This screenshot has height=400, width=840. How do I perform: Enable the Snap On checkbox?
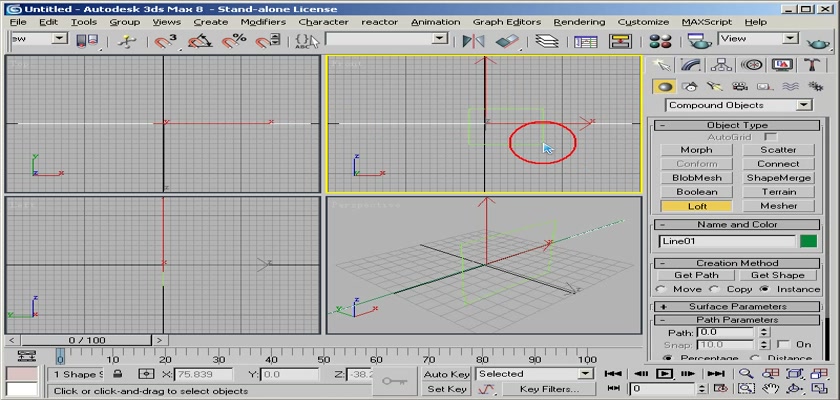pos(783,344)
